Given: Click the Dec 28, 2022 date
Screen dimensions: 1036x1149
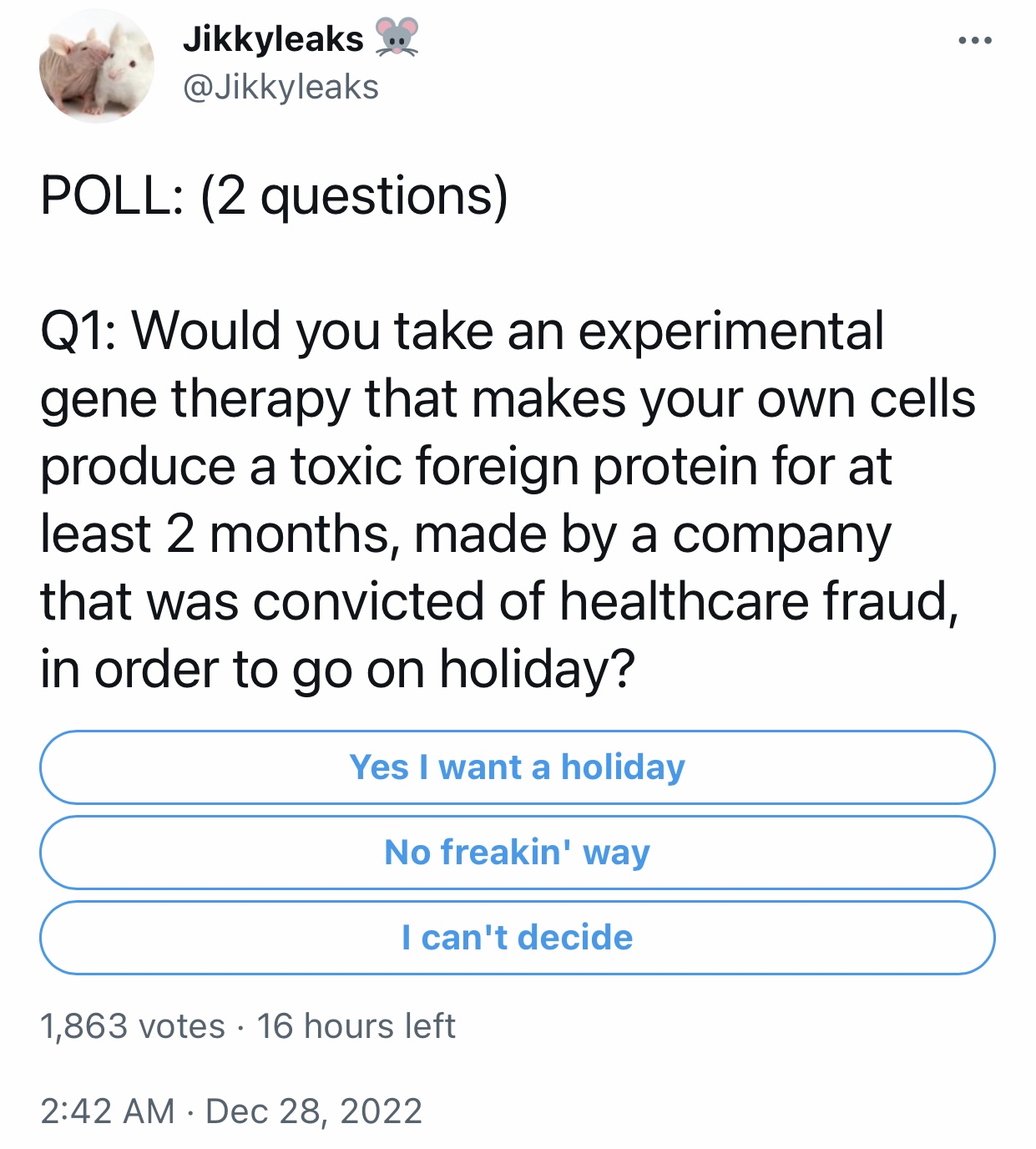Looking at the screenshot, I should 314,1111.
